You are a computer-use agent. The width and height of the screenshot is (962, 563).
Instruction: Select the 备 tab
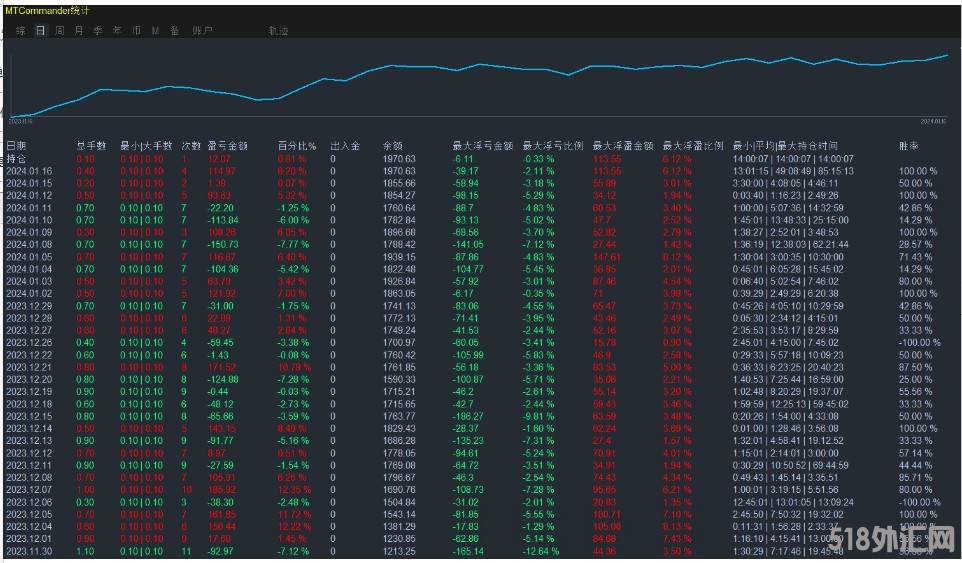pyautogui.click(x=175, y=30)
